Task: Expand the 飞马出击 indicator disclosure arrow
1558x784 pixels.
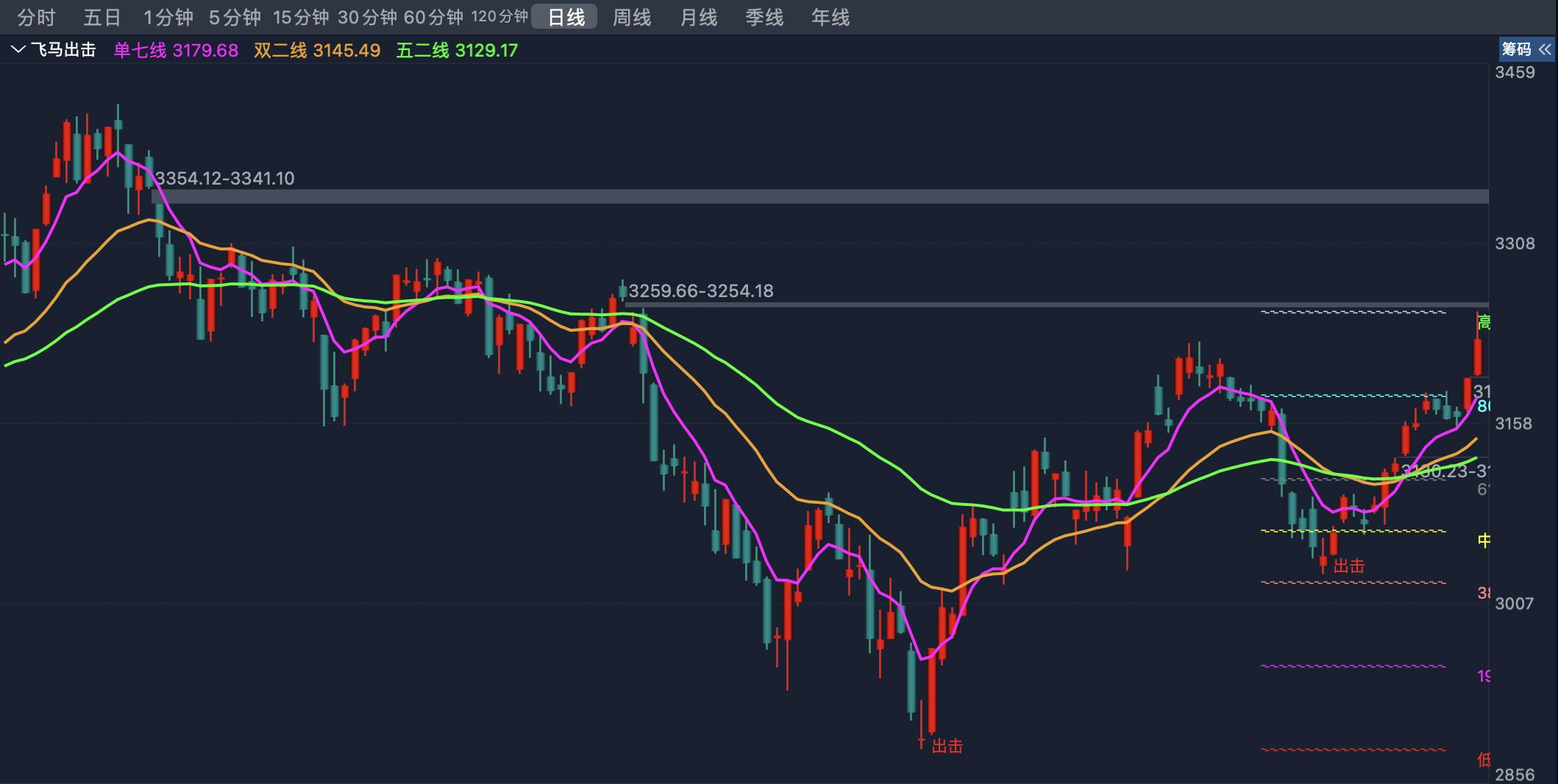Action: 18,50
